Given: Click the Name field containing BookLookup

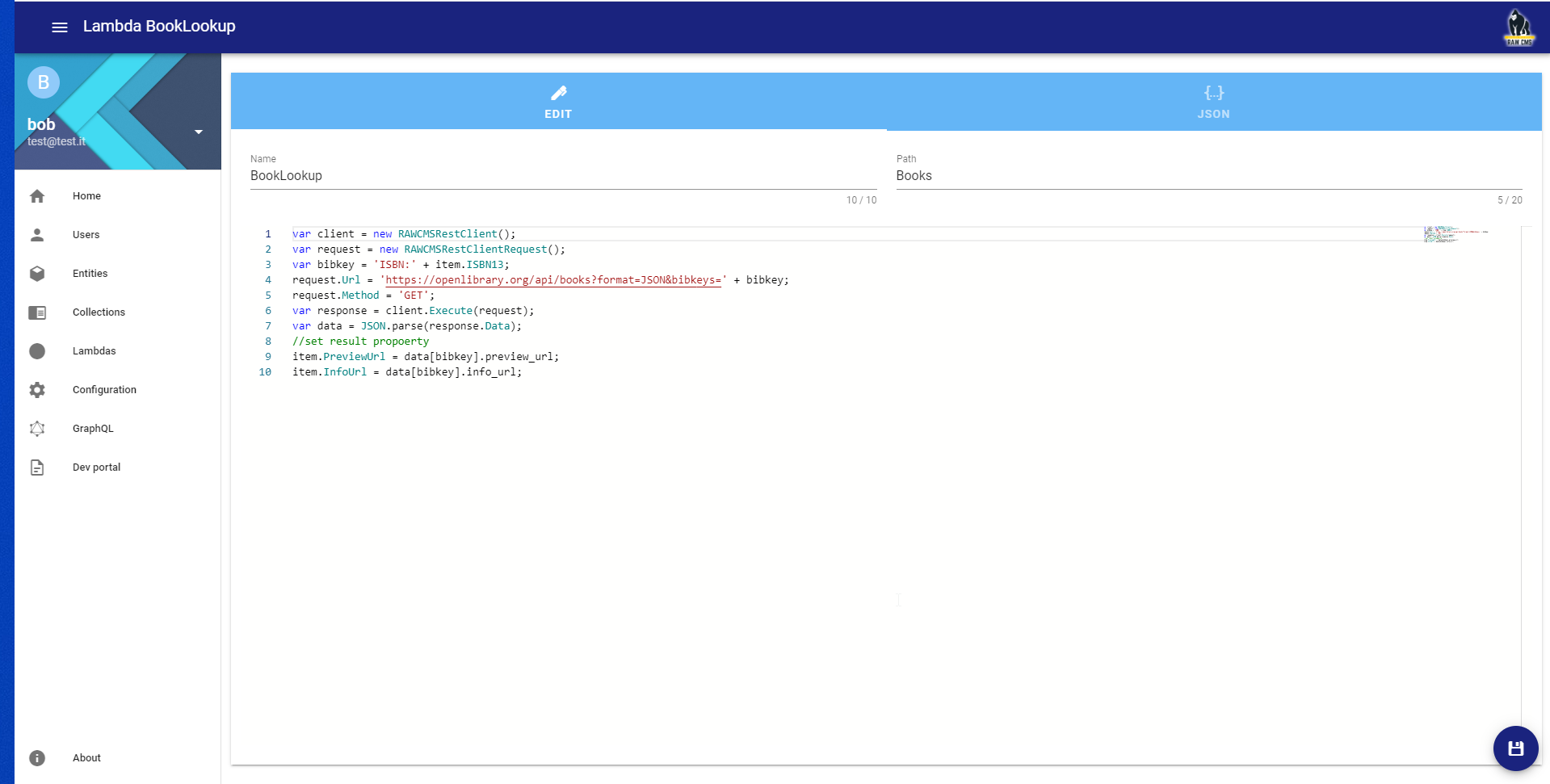Looking at the screenshot, I should click(x=563, y=176).
